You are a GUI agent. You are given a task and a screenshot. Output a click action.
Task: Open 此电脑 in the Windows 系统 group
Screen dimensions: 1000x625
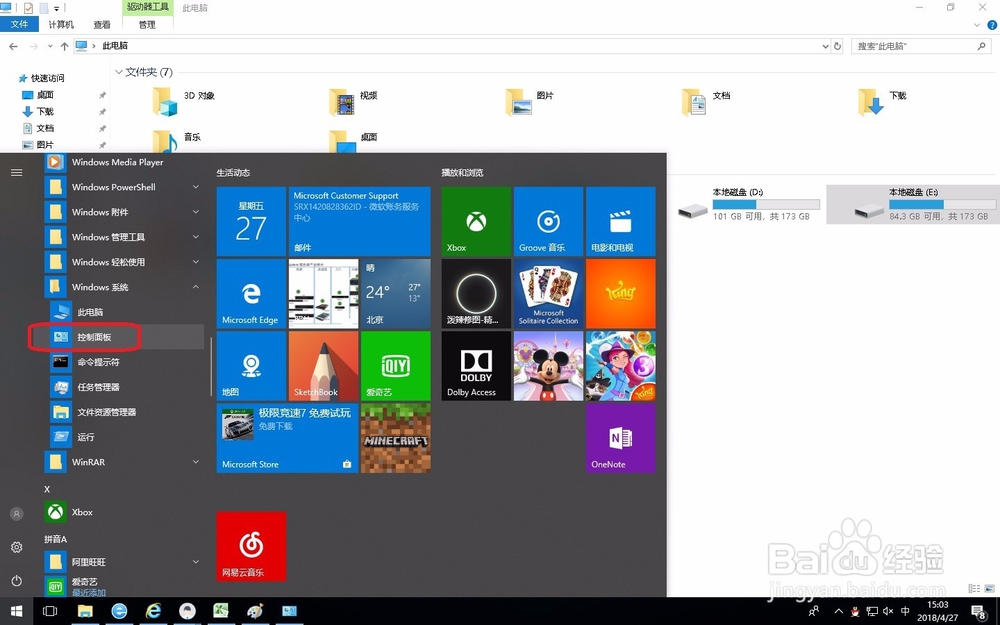[x=124, y=312]
